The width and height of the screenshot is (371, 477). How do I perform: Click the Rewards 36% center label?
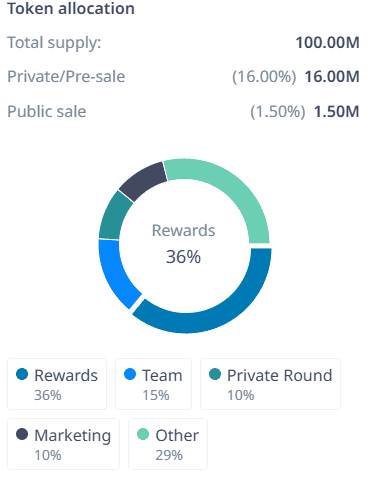point(184,244)
